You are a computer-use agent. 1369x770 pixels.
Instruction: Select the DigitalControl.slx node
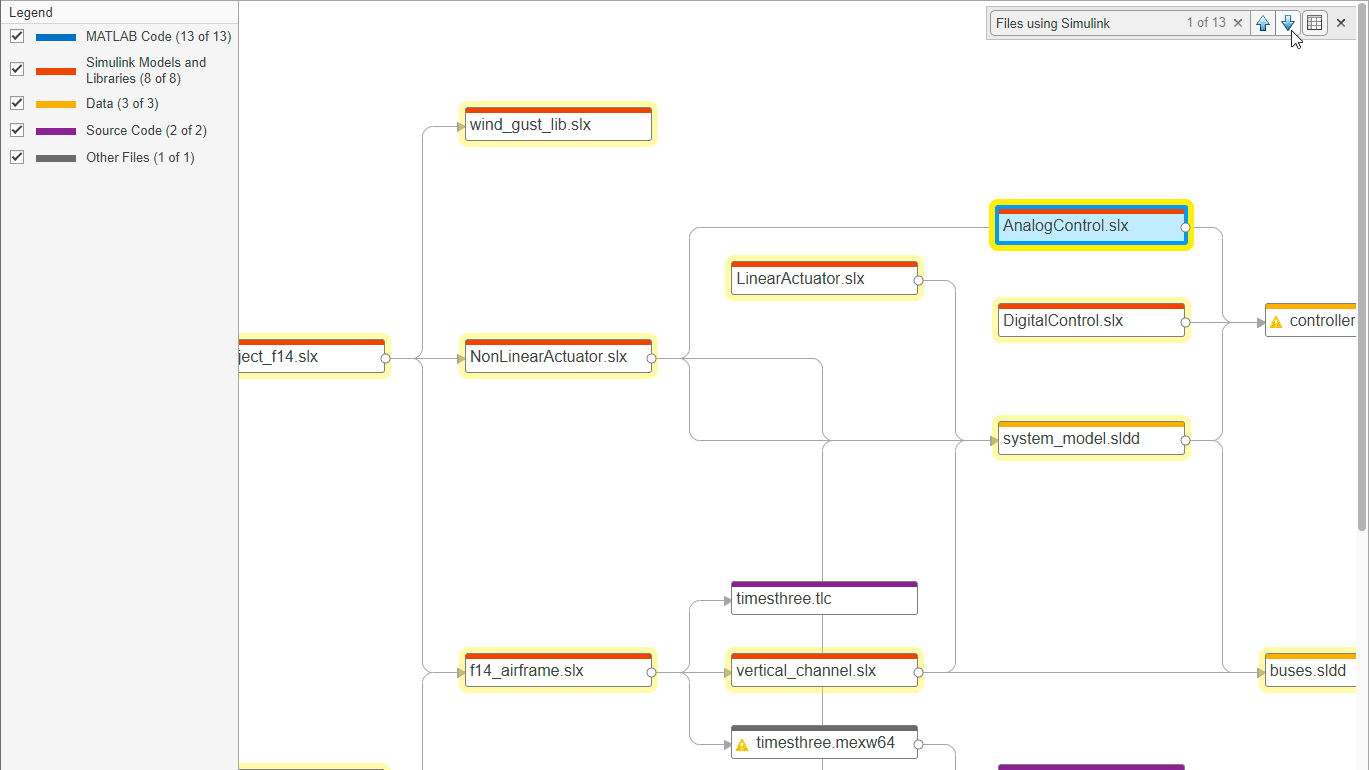(1091, 320)
